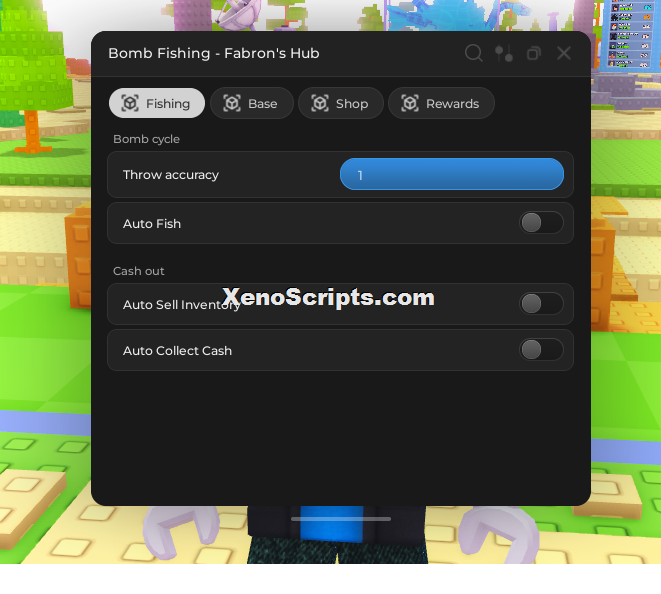Click the window restore squares icon
The height and width of the screenshot is (594, 661).
[534, 54]
